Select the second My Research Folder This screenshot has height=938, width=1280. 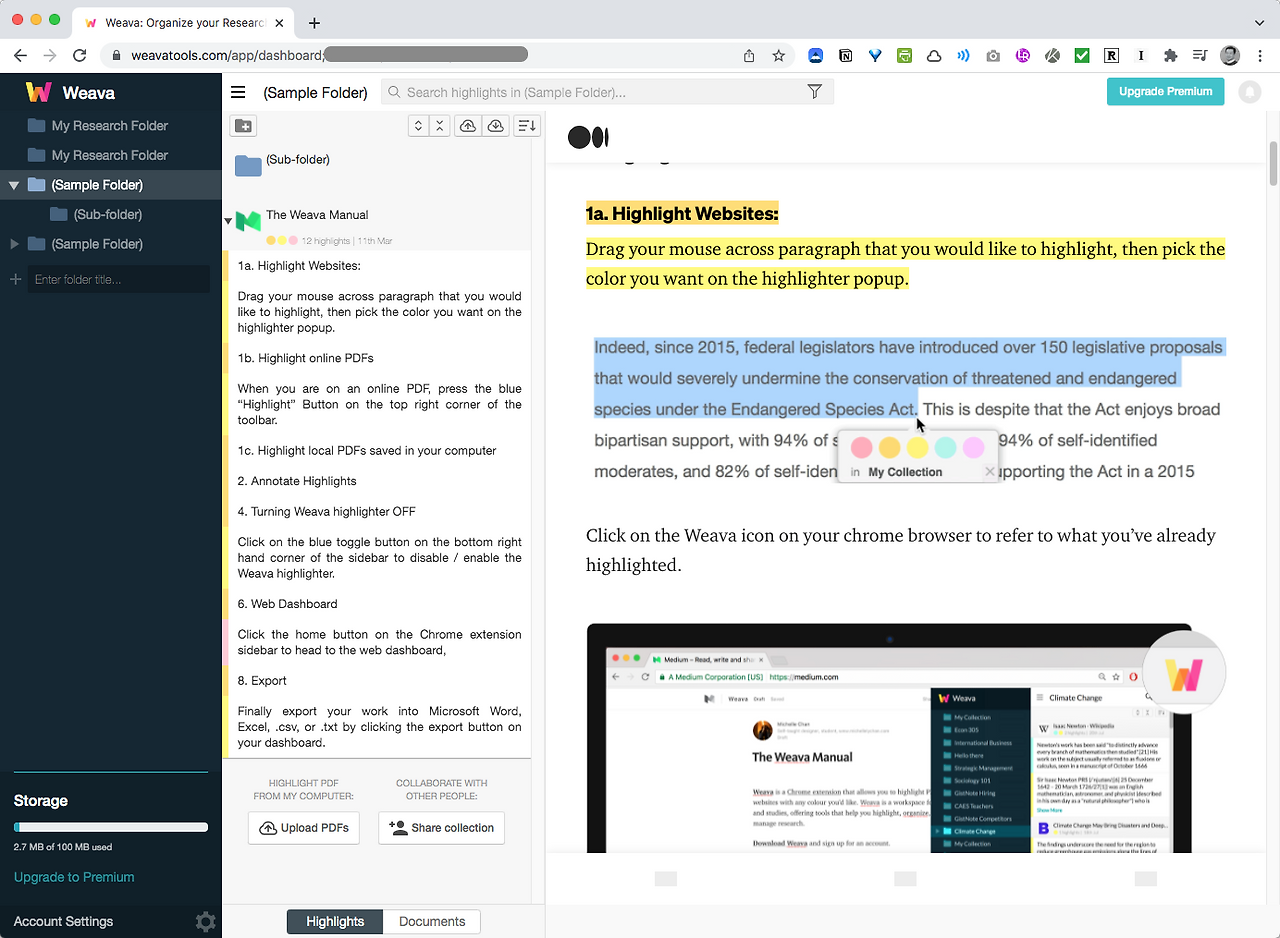pos(110,155)
